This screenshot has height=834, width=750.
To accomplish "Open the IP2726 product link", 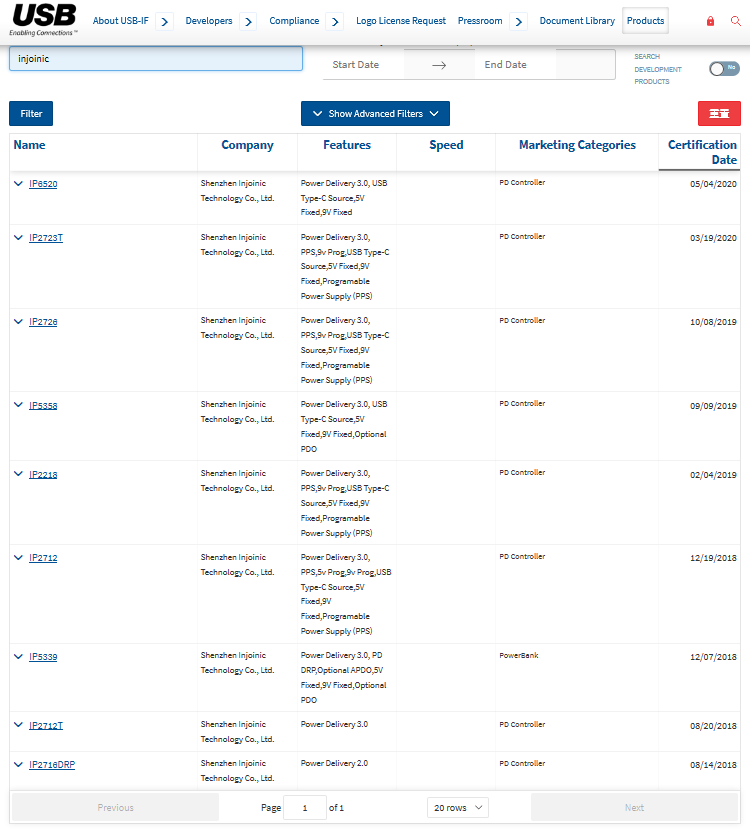I will pyautogui.click(x=43, y=322).
